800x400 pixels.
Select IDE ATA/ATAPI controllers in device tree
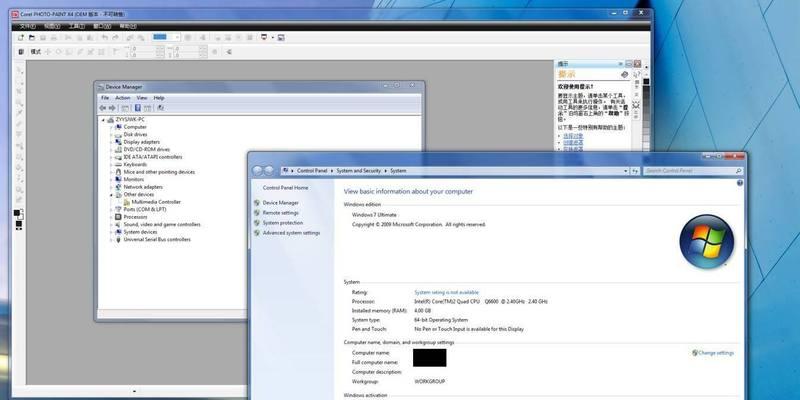pos(153,157)
